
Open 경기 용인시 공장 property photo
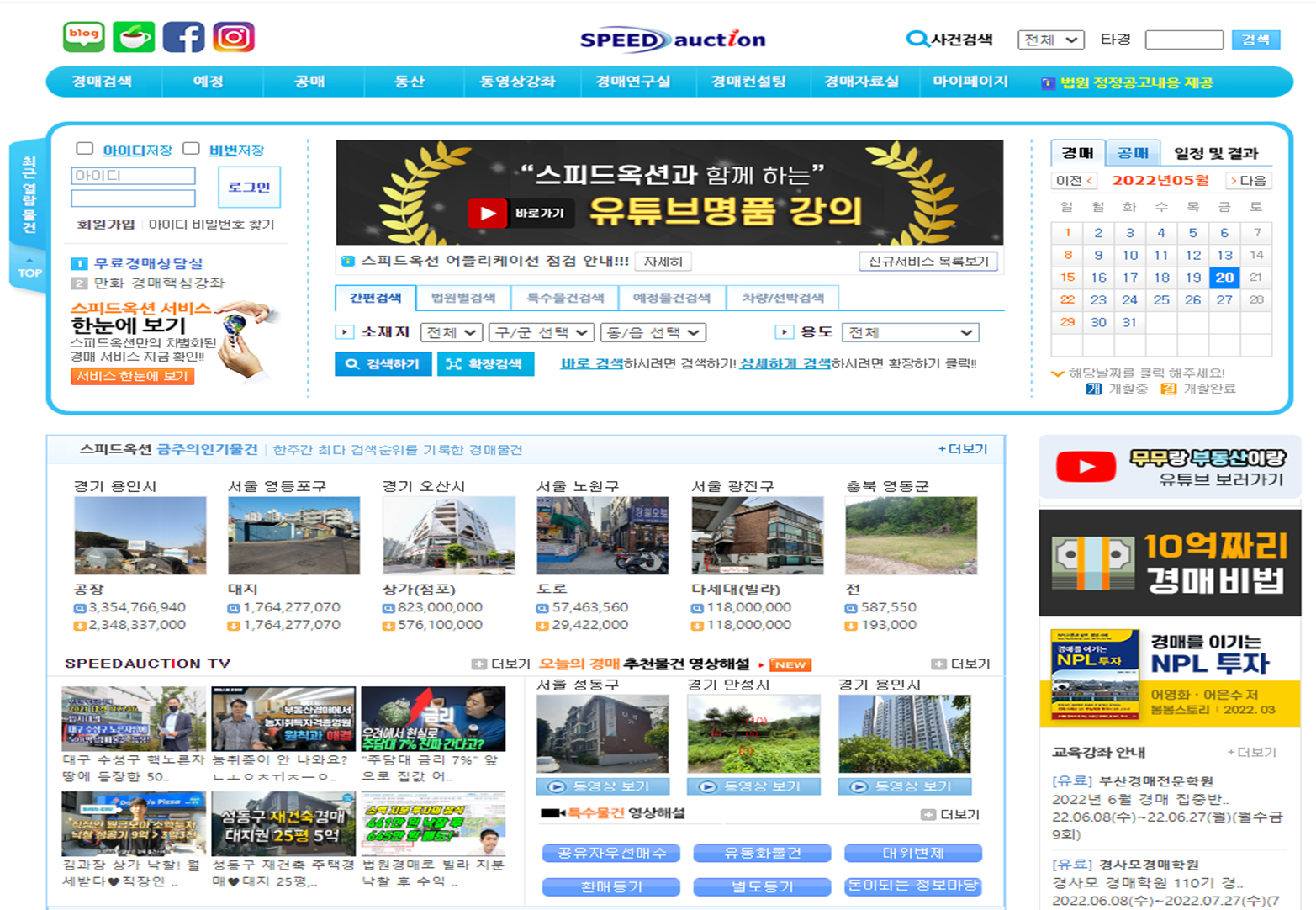tap(140, 536)
